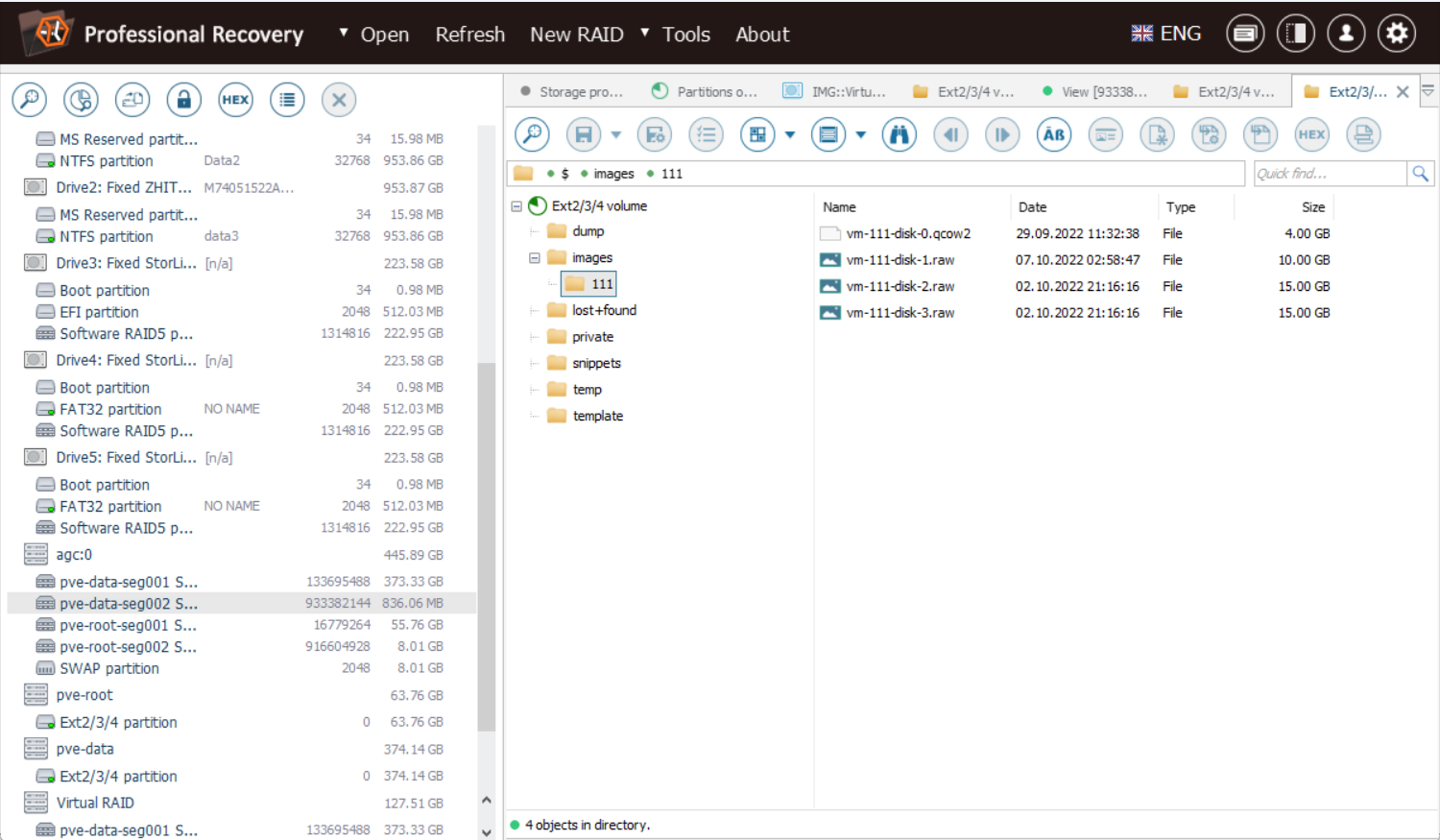Click the find next arrow icon
Viewport: 1440px width, 840px height.
[1002, 134]
